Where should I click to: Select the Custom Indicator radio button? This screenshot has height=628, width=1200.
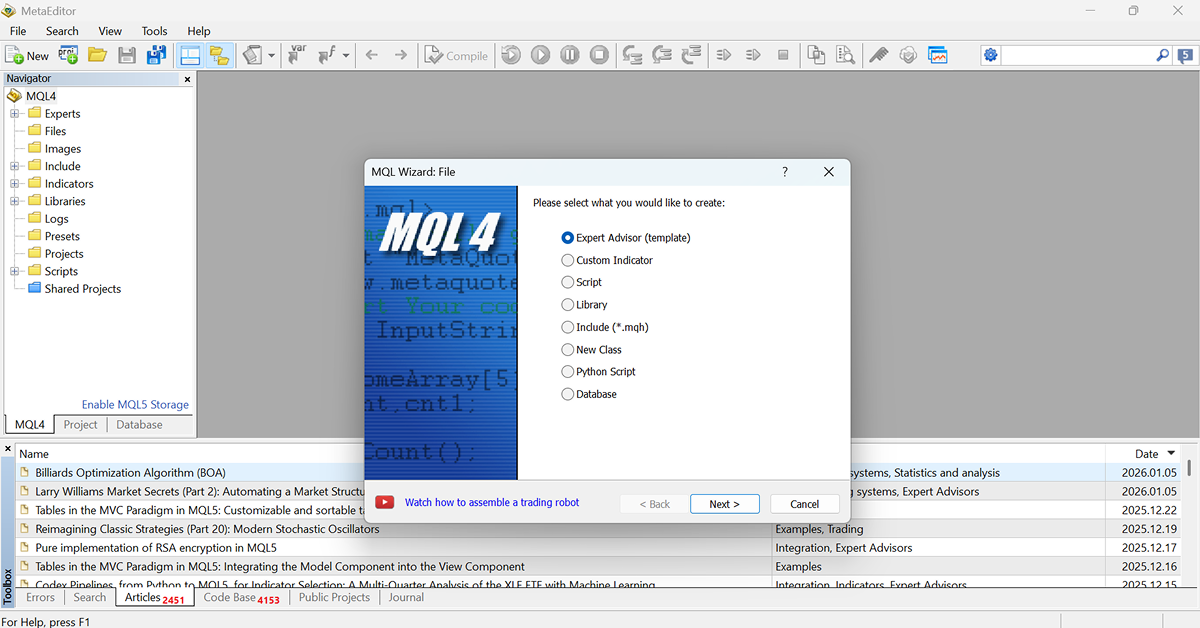coord(568,259)
